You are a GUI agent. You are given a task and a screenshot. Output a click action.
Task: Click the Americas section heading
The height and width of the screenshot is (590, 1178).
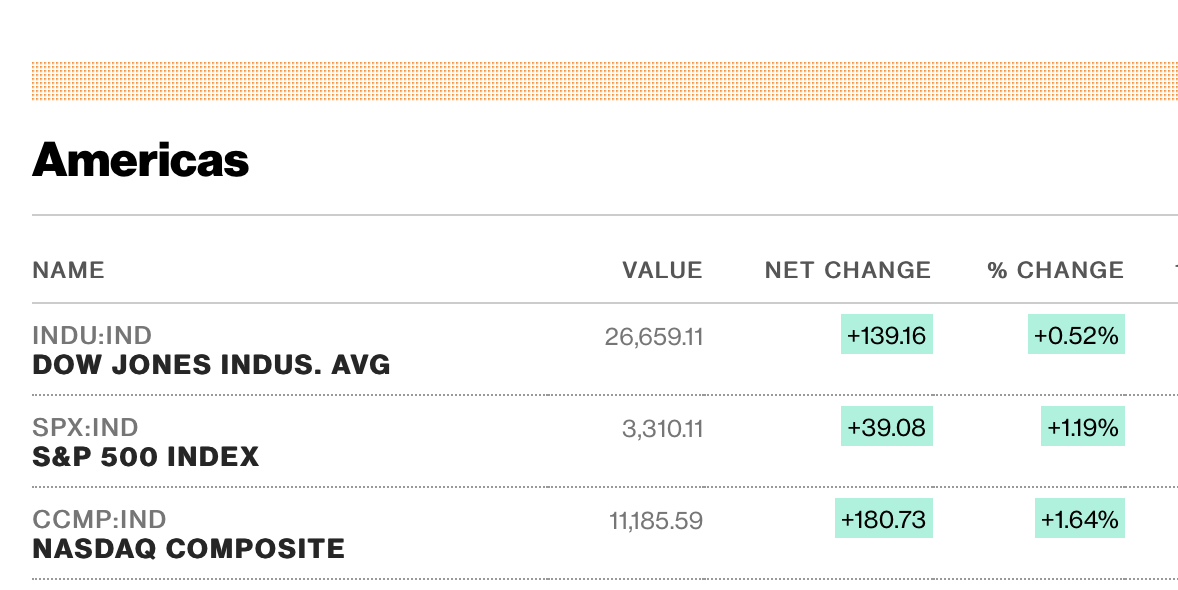pos(140,159)
